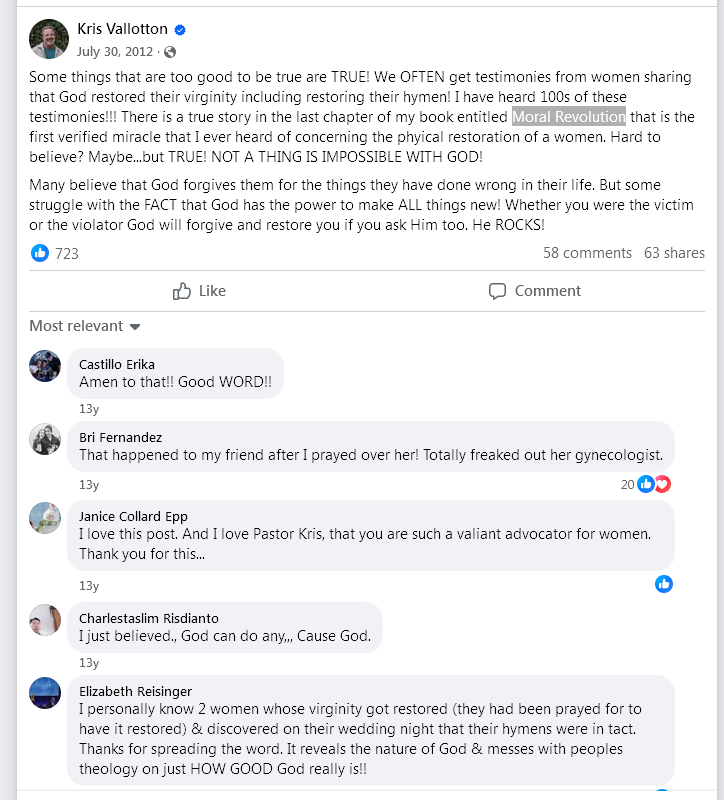Viewport: 724px width, 800px height.
Task: Open Kris Vallotton's profile name link
Action: [x=122, y=30]
